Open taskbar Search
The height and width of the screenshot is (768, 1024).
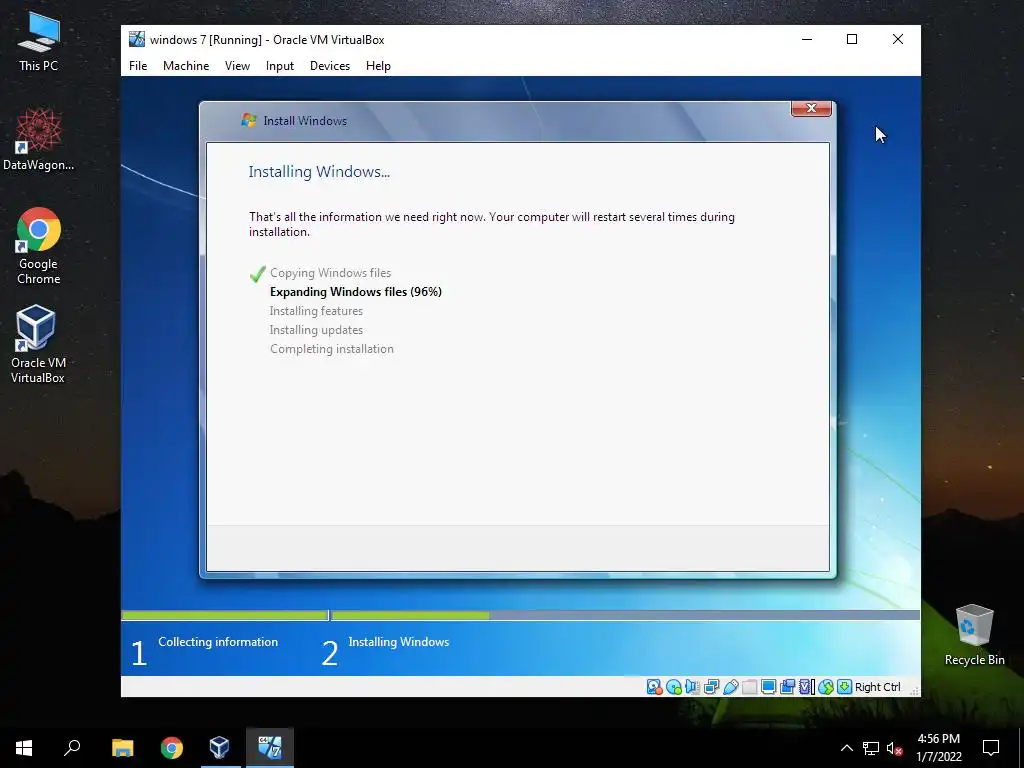tap(72, 748)
